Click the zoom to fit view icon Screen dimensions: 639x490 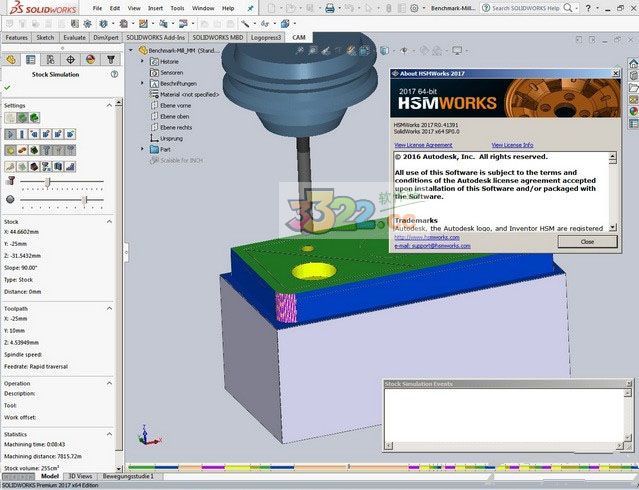(x=300, y=51)
